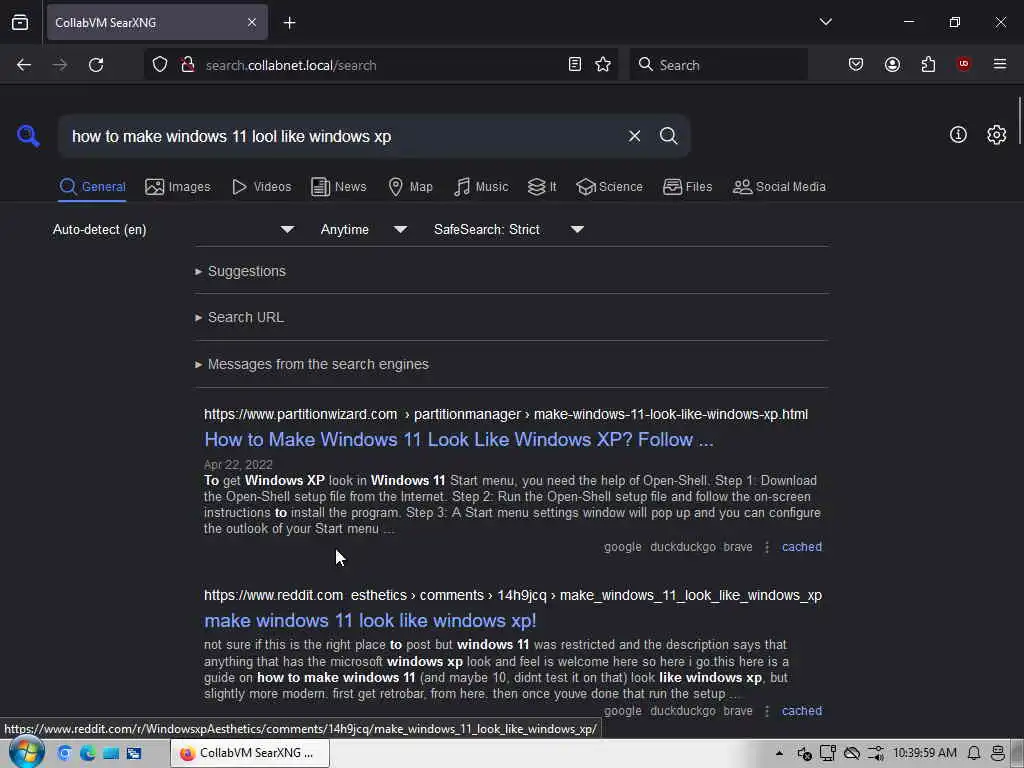Open the Windows Start orb

click(27, 752)
